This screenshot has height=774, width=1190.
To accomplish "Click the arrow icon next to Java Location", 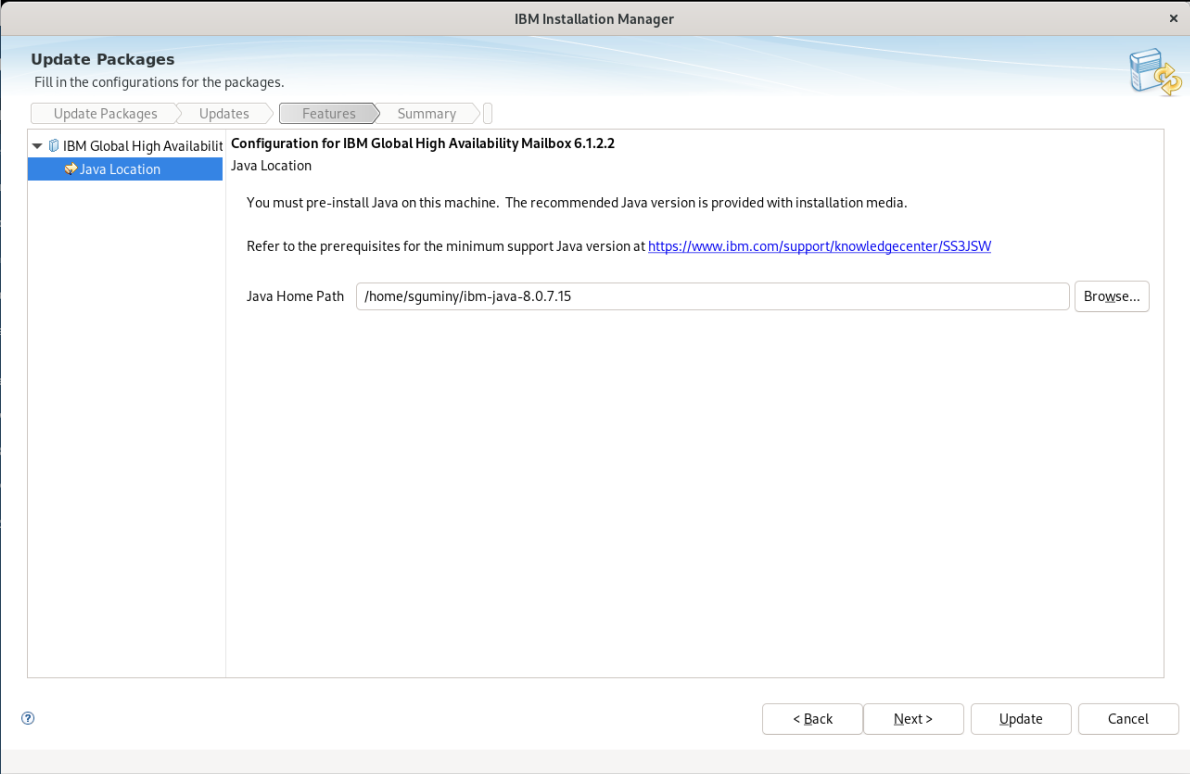I will point(71,169).
